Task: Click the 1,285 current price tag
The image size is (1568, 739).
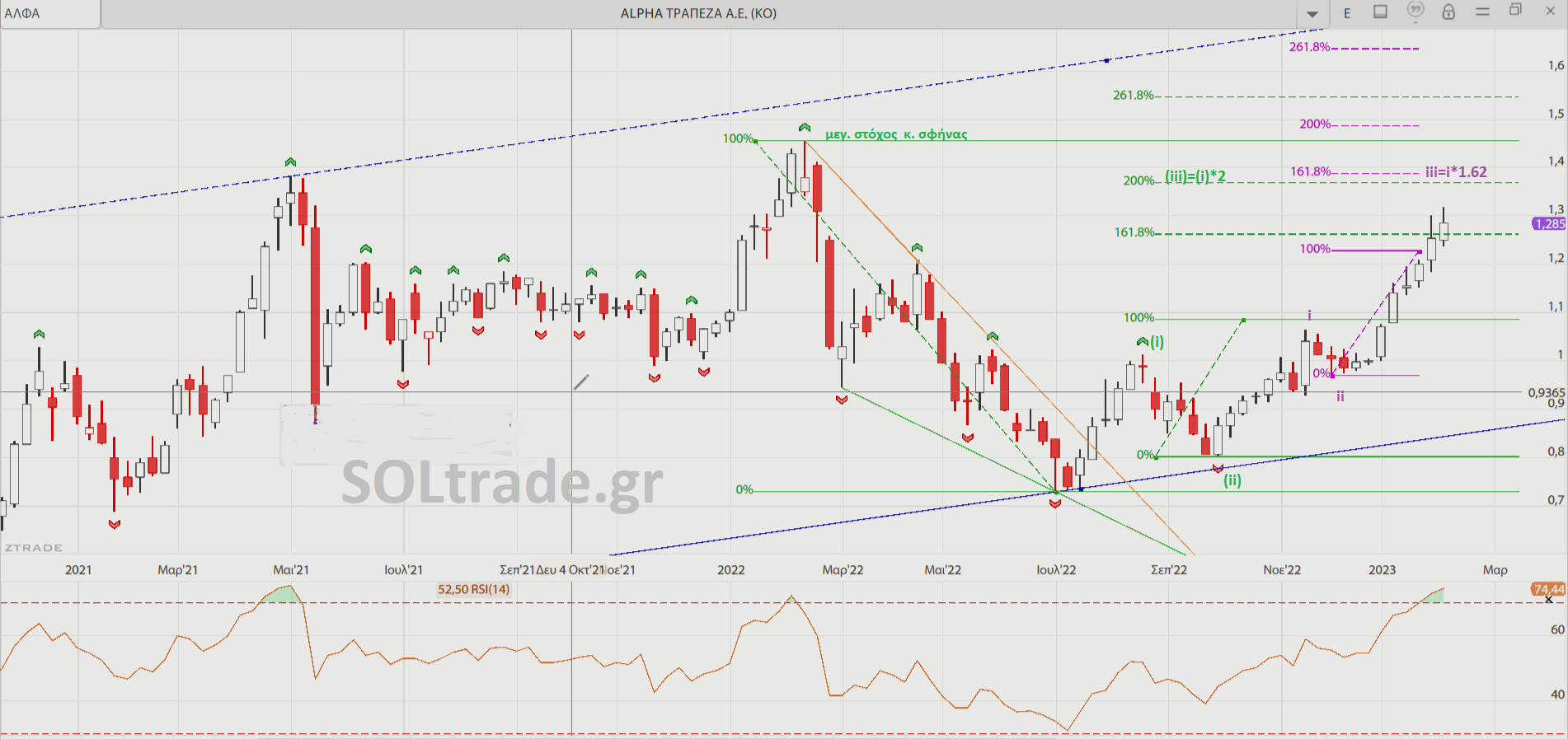Action: 1550,224
